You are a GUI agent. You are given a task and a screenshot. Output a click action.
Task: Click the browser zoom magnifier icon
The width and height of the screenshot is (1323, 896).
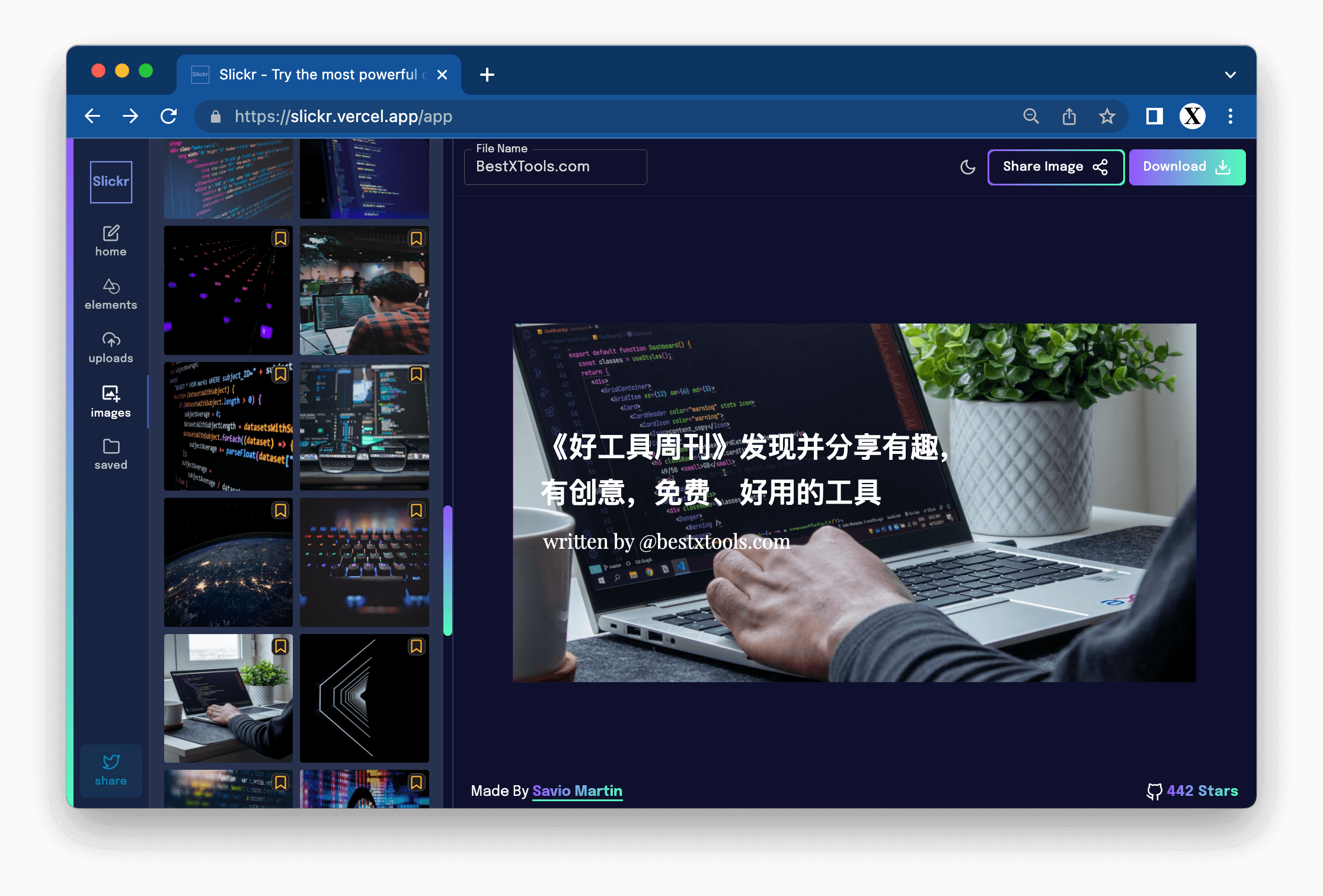[x=1031, y=116]
